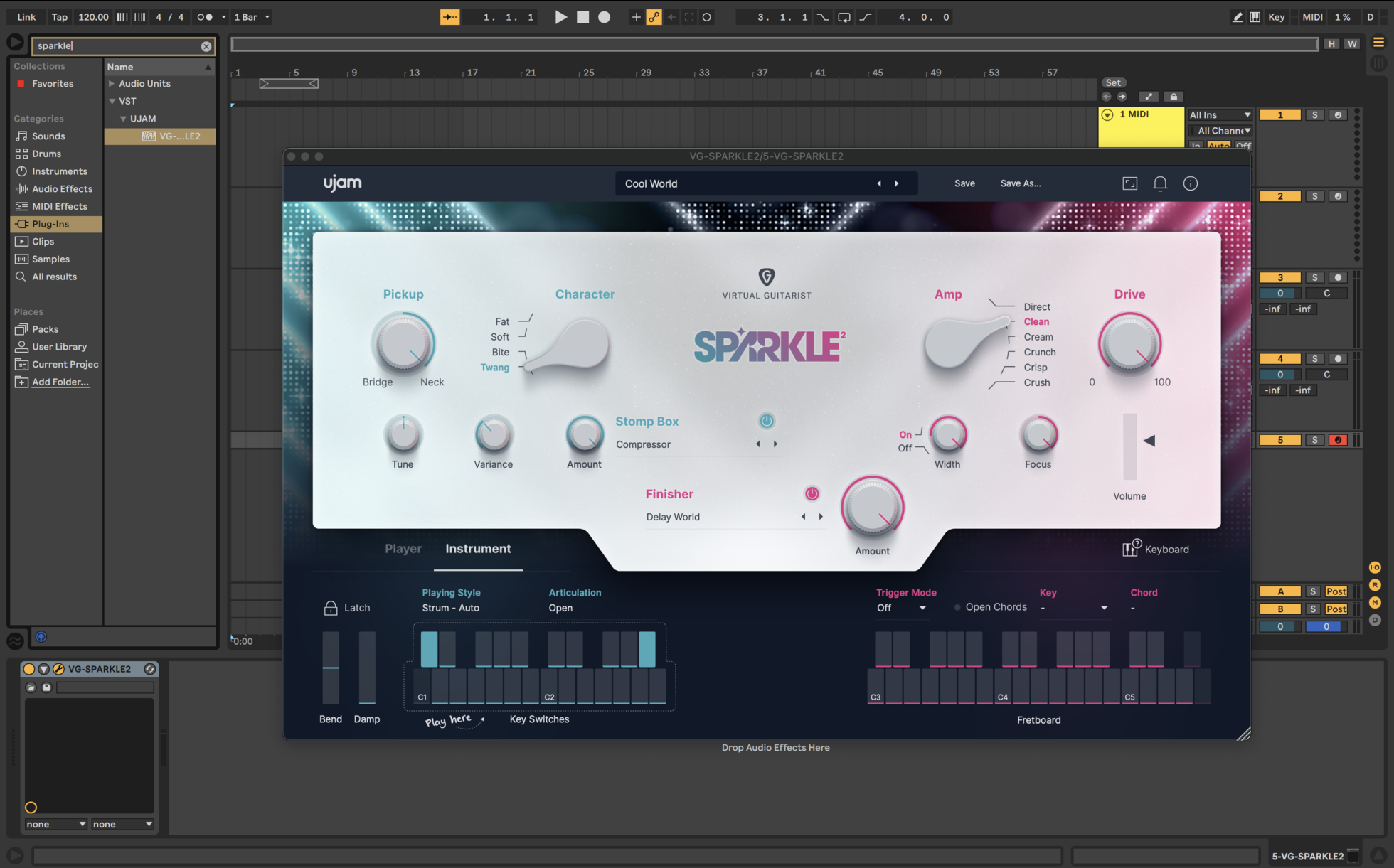Disable the Finisher power toggle

coord(812,493)
